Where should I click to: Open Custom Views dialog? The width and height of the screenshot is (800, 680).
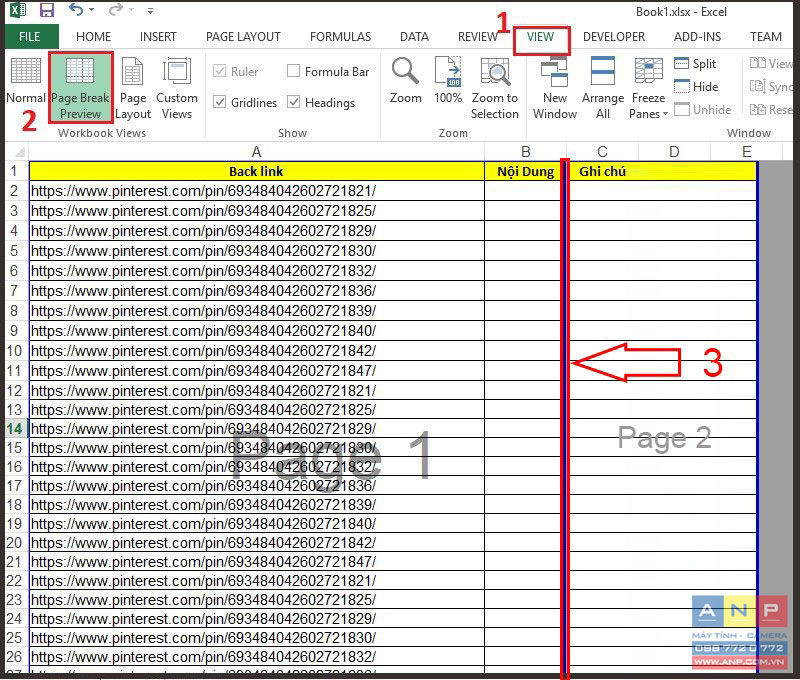(x=177, y=89)
